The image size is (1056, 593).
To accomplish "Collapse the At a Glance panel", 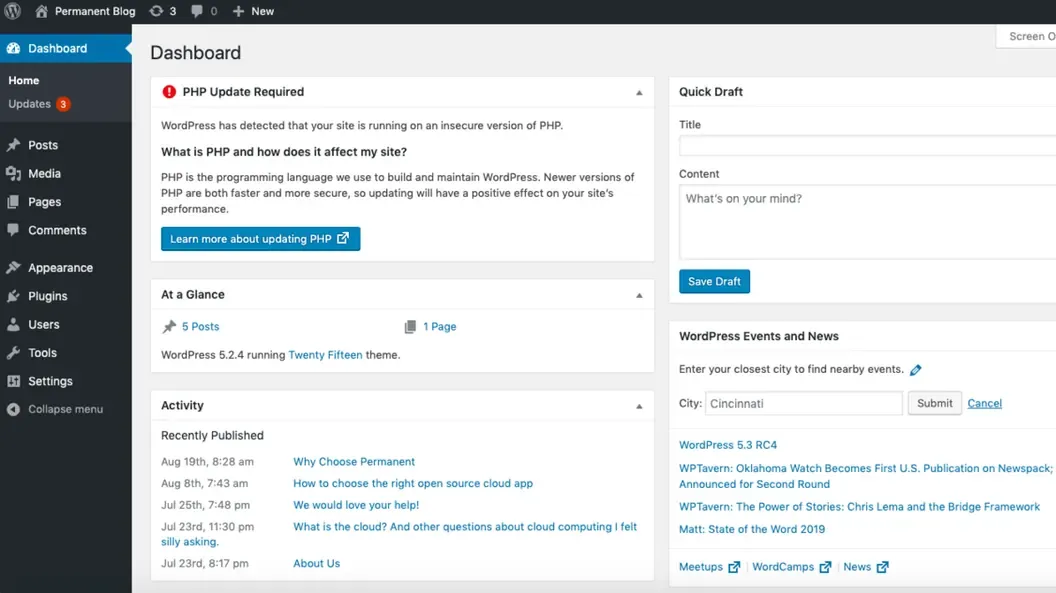I will click(x=639, y=295).
